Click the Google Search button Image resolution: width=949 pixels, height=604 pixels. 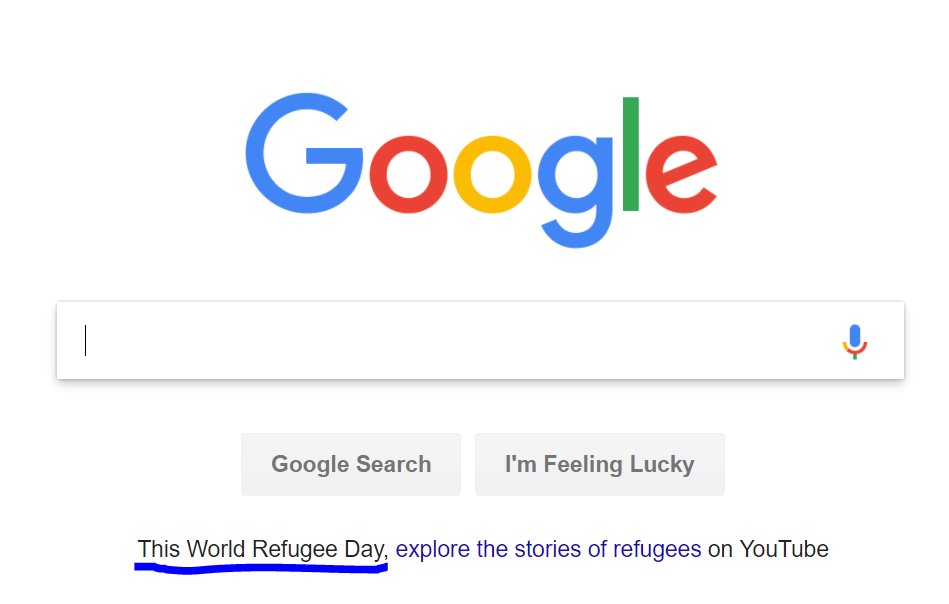click(351, 464)
